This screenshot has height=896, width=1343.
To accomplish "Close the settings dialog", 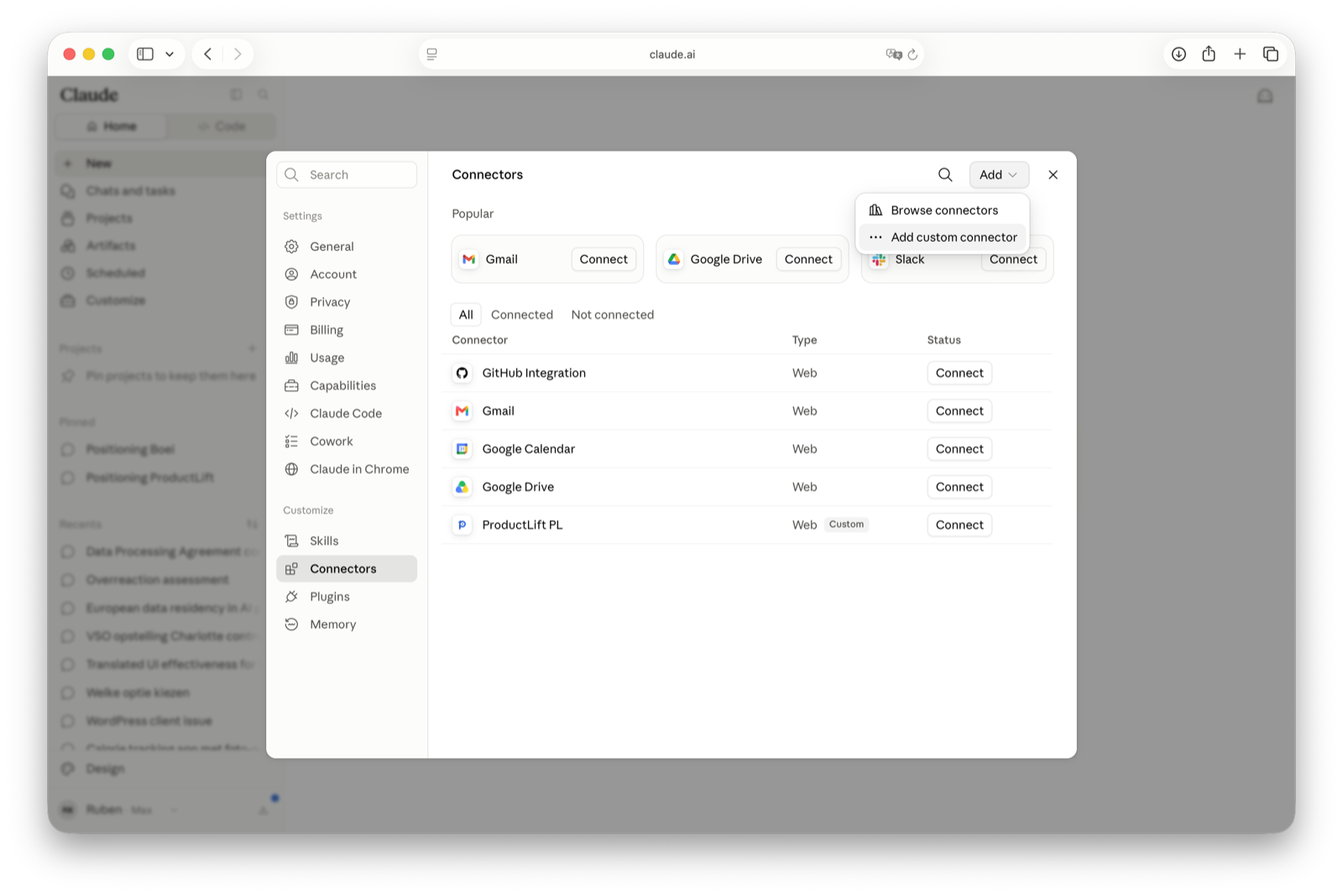I will pos(1053,175).
